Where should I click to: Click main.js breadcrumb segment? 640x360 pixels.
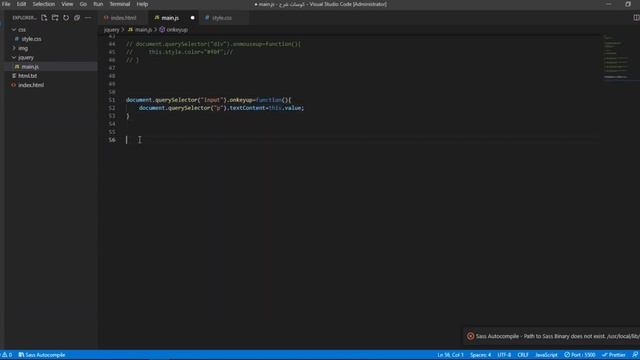140,30
